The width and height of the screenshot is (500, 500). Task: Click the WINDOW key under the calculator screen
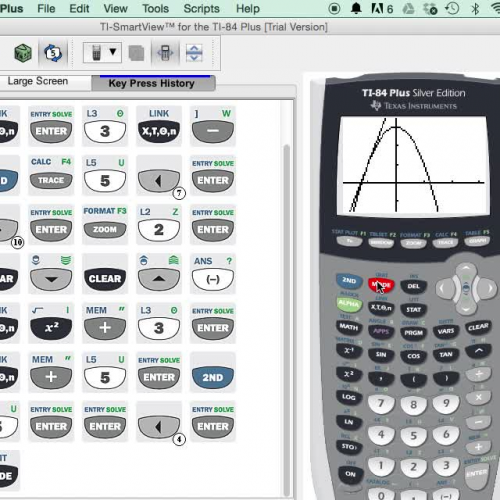pos(381,242)
